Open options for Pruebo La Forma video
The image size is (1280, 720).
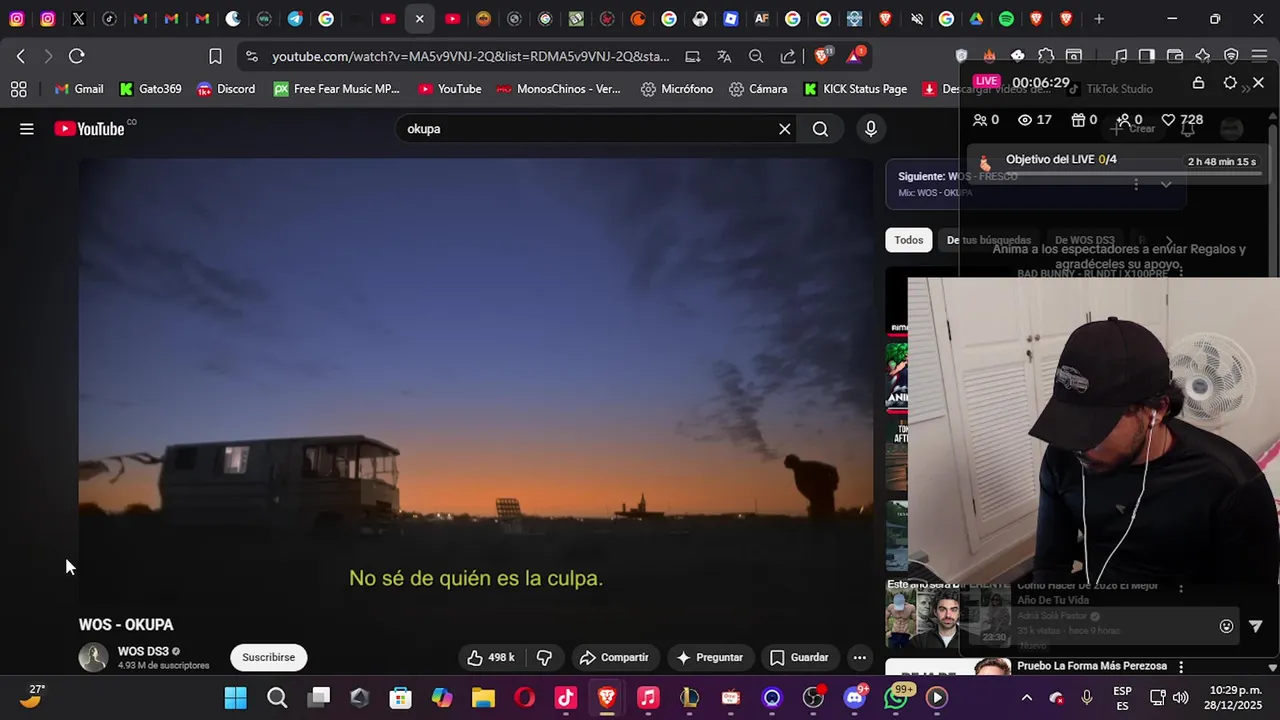point(1181,666)
